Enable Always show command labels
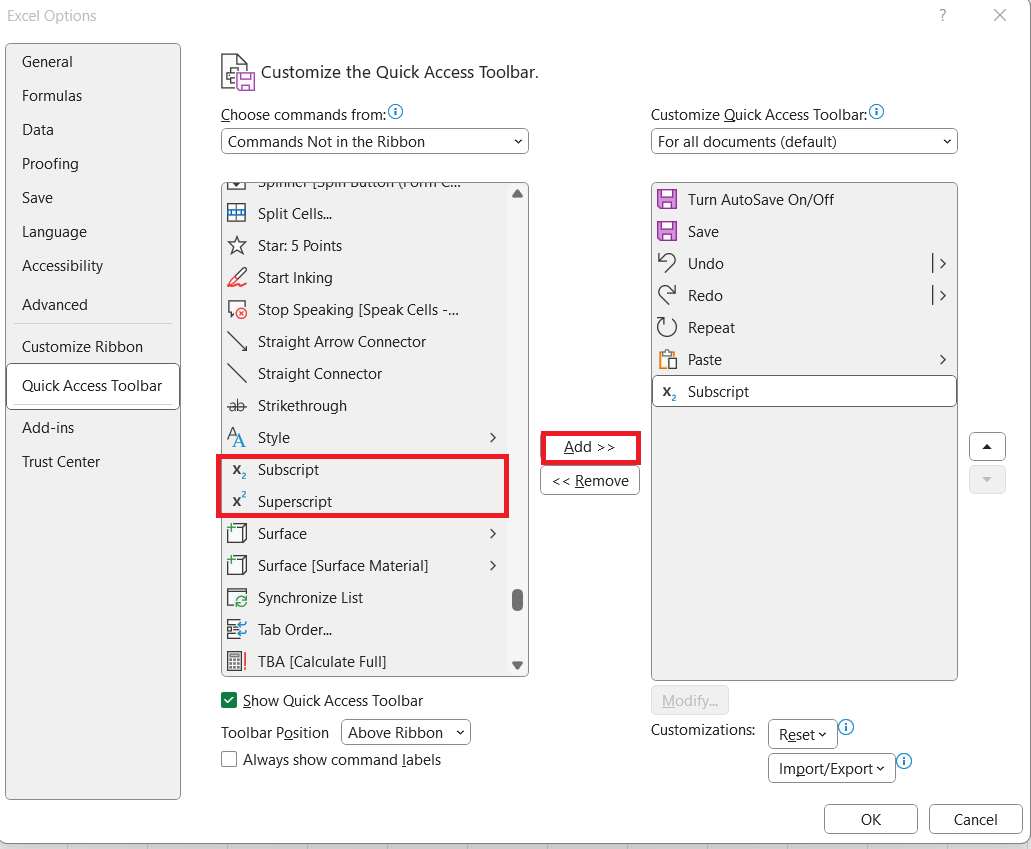 click(x=229, y=760)
